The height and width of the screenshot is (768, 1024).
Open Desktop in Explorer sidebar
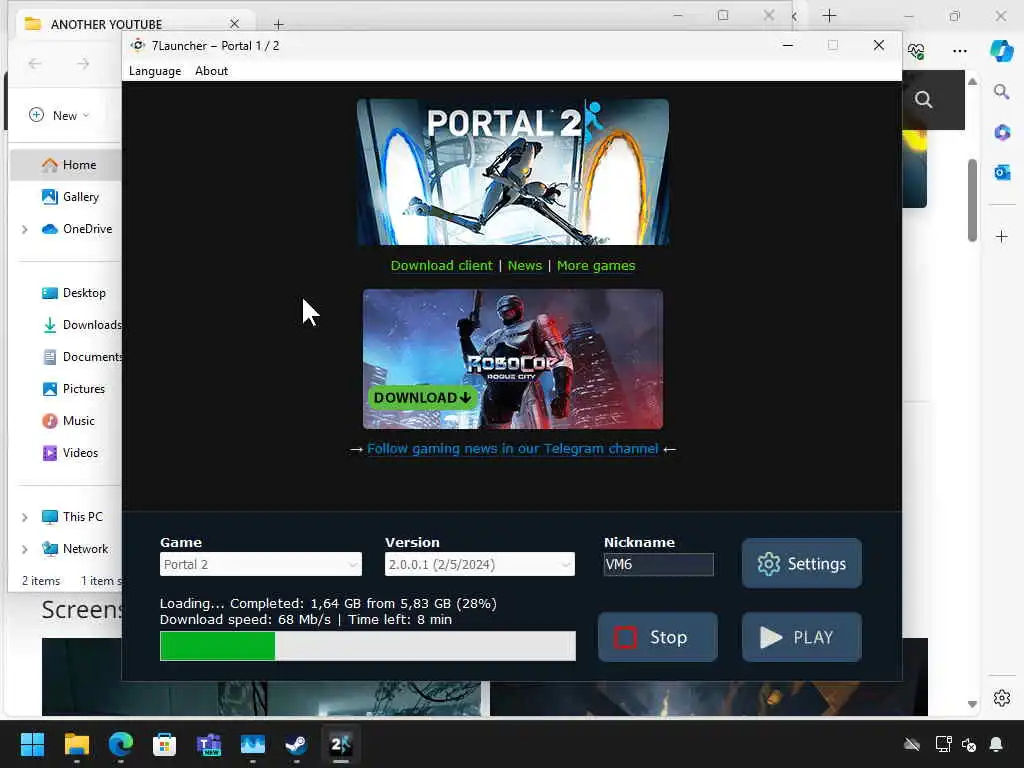tap(73, 293)
